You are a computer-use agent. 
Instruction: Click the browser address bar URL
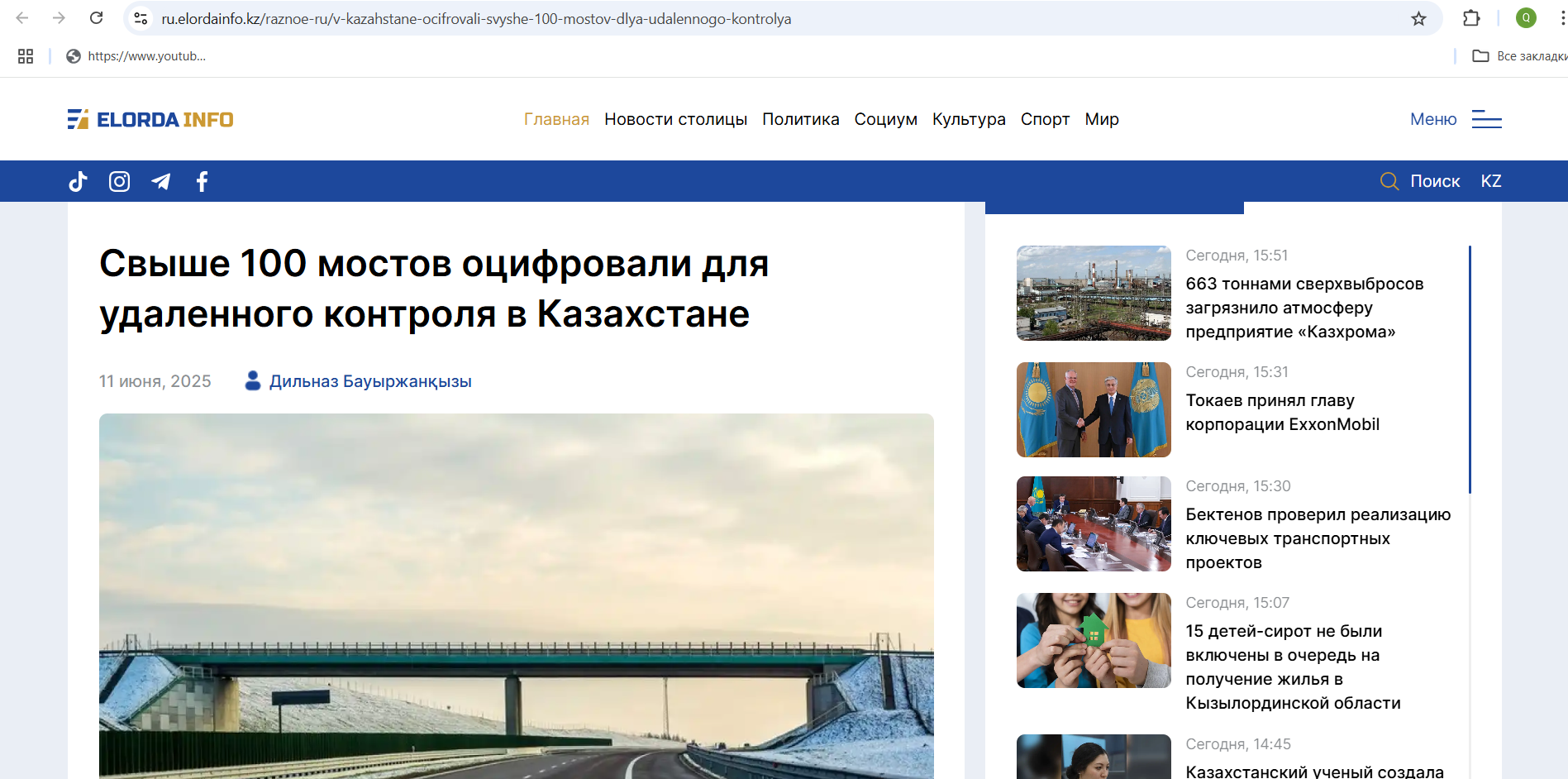click(476, 18)
